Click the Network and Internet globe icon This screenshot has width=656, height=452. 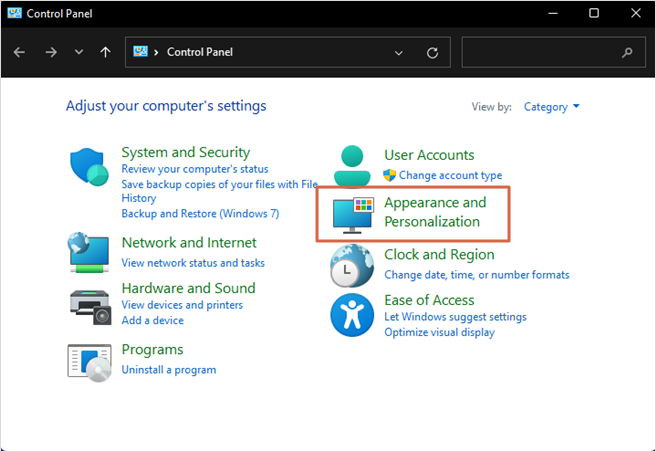click(89, 252)
